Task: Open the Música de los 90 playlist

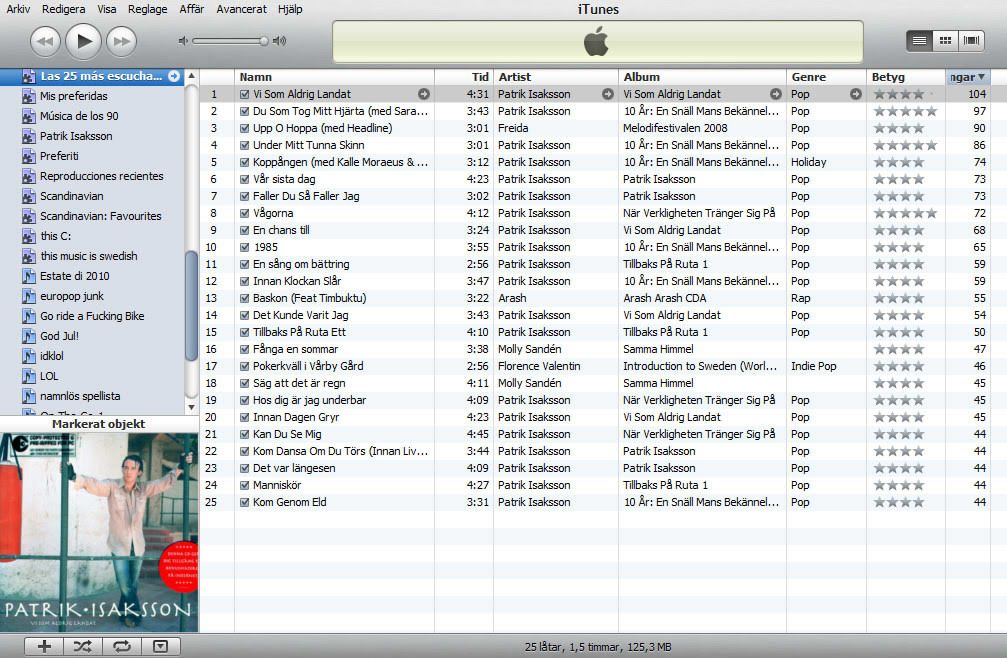Action: pos(79,116)
